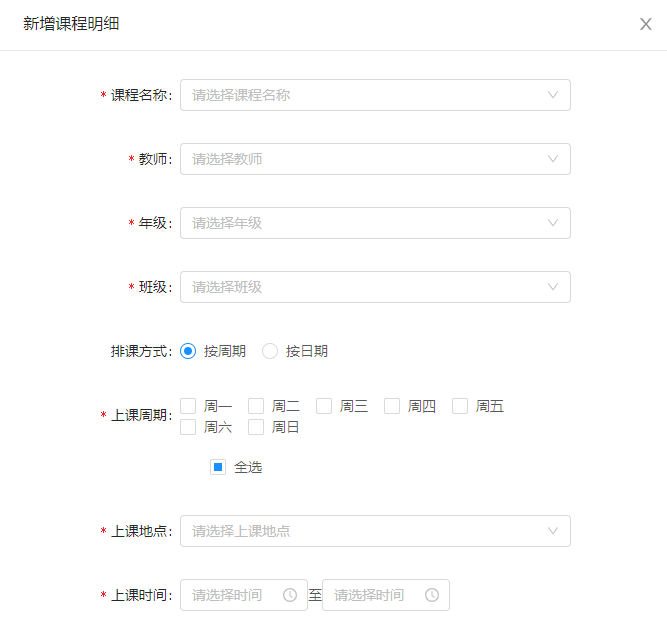
Task: Open the 年级 selection dropdown
Action: coord(375,223)
